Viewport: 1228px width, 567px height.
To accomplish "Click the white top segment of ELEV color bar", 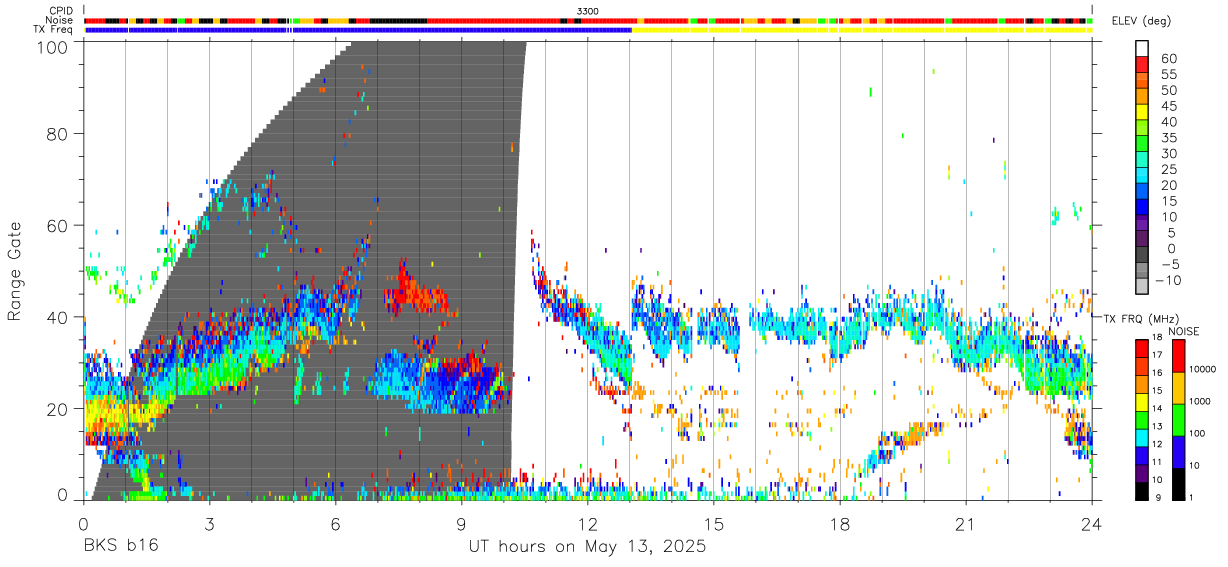I will (1142, 47).
